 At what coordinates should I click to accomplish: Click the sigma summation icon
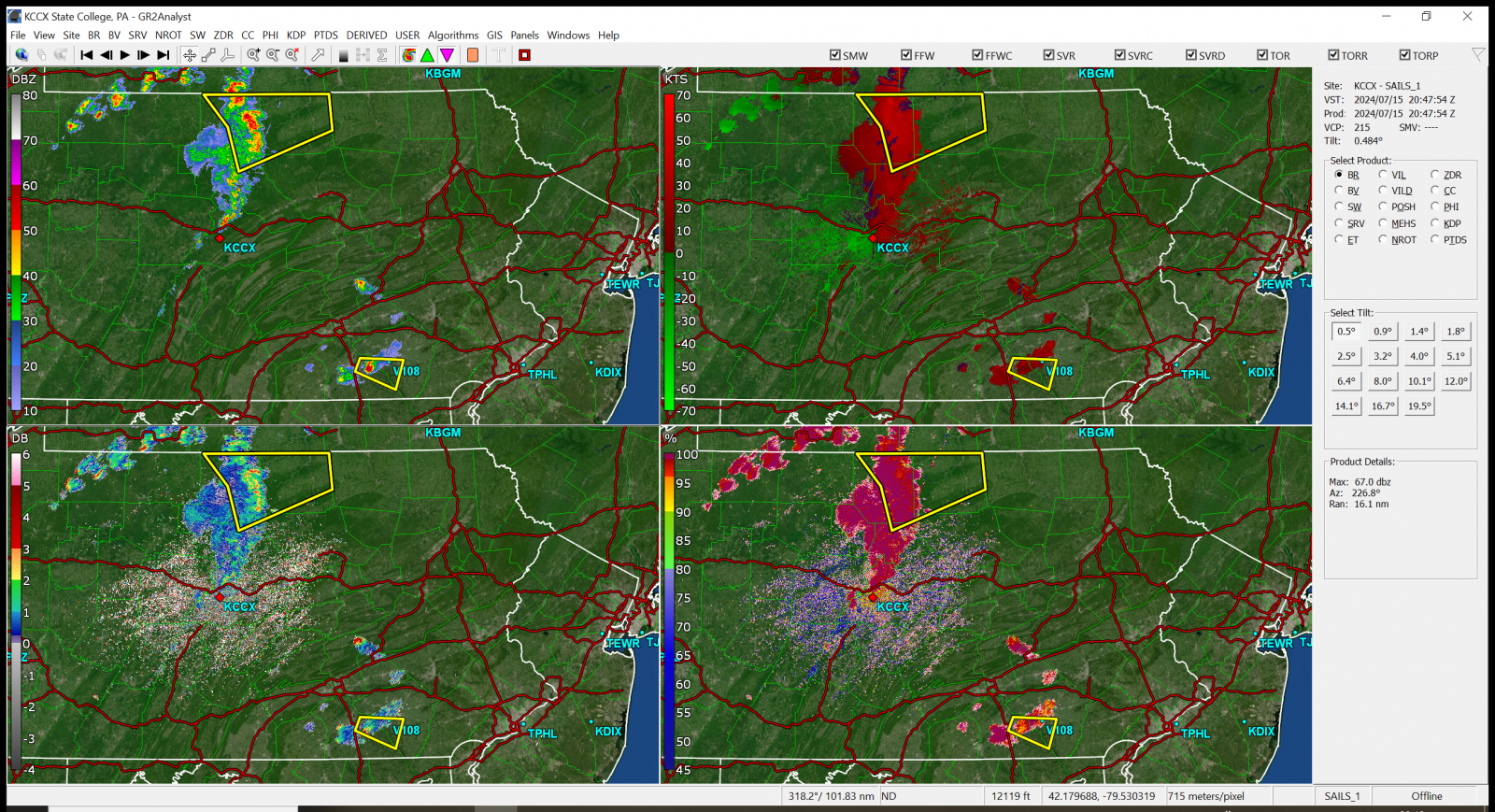pyautogui.click(x=382, y=55)
